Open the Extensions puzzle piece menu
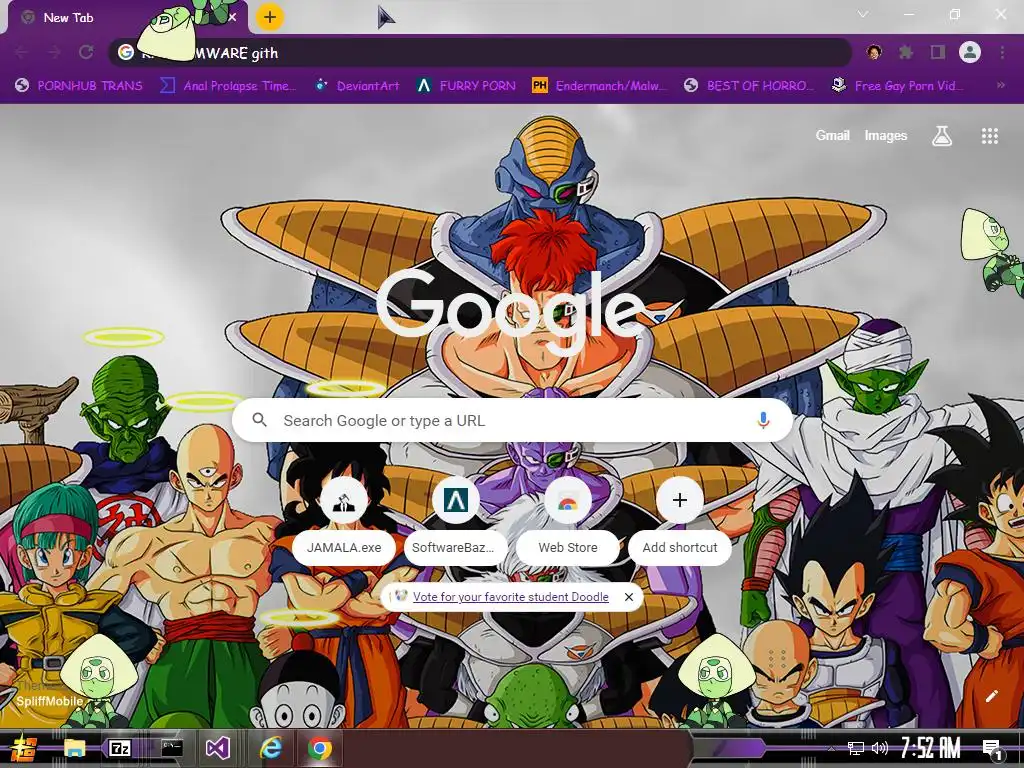 tap(906, 52)
